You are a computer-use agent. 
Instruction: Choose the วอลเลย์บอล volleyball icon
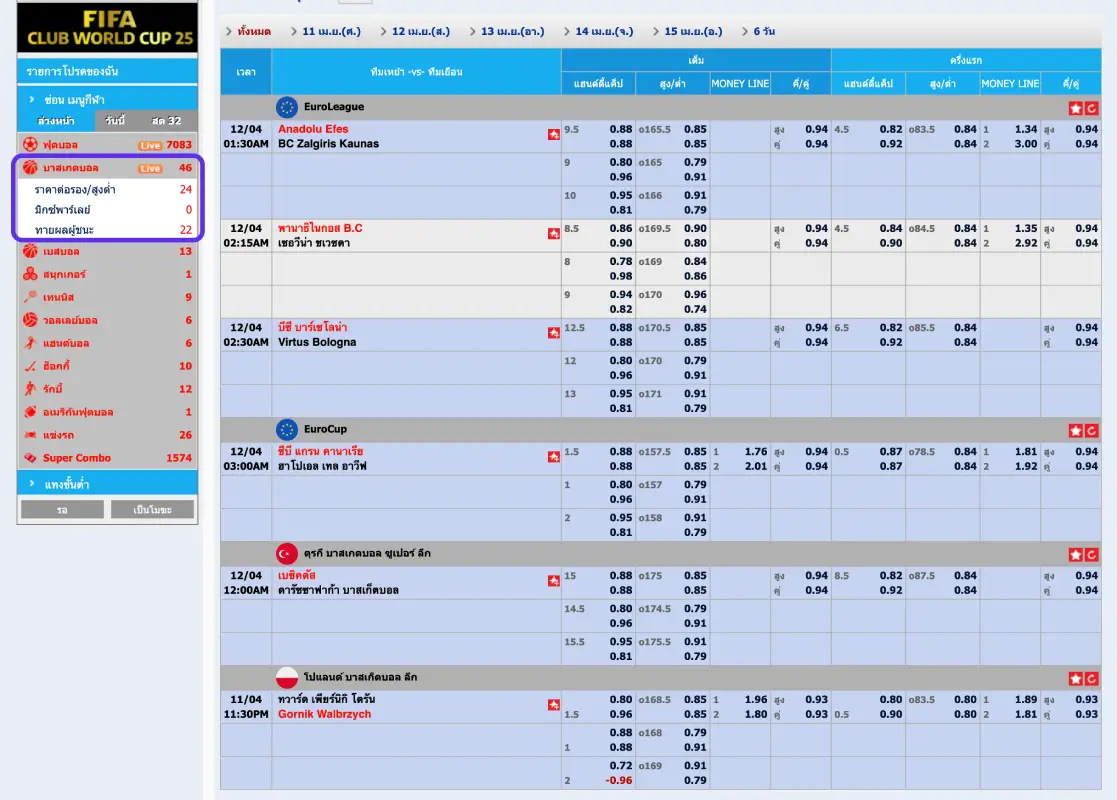[30, 320]
